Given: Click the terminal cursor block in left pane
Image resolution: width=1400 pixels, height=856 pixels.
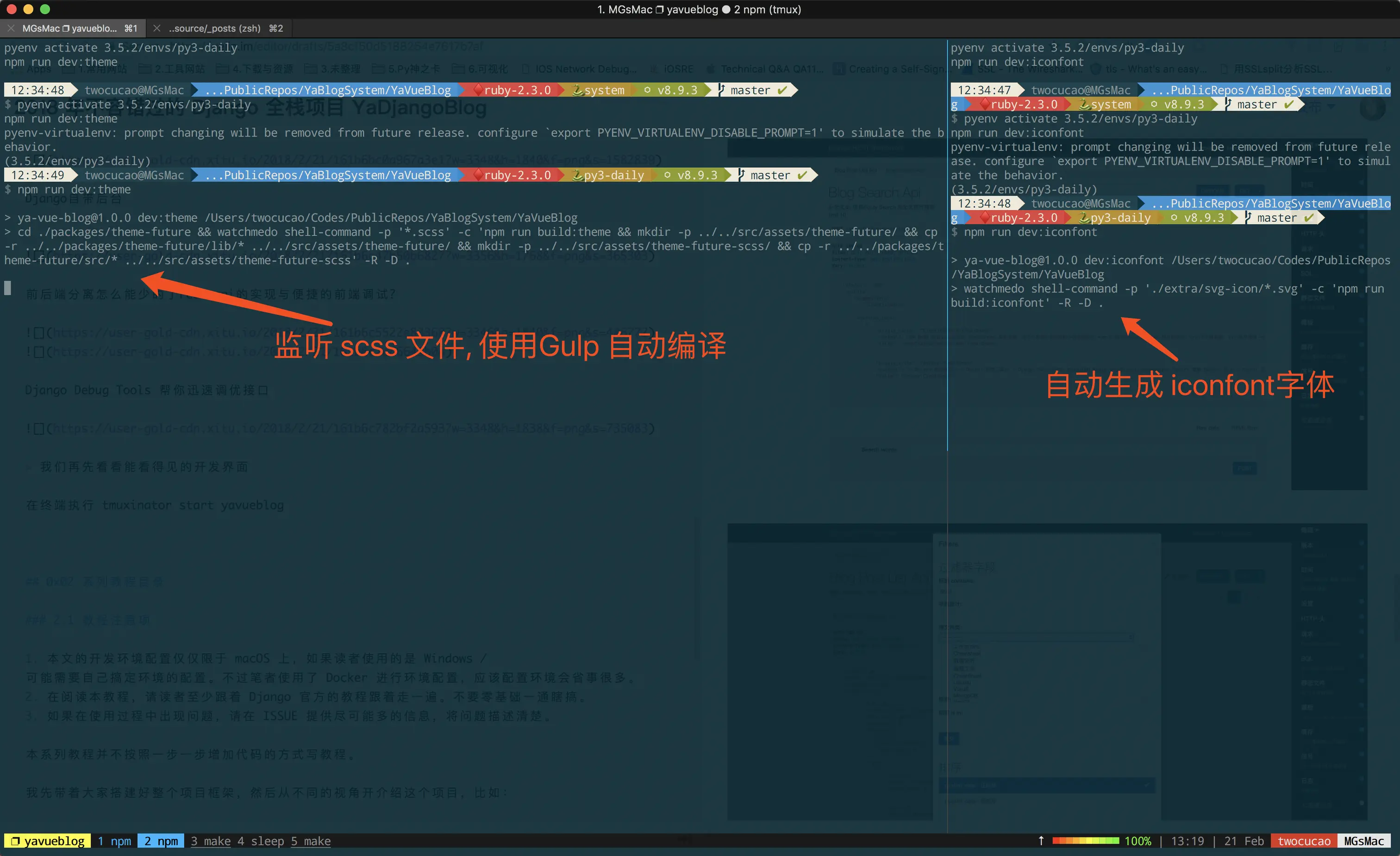Looking at the screenshot, I should pyautogui.click(x=8, y=288).
